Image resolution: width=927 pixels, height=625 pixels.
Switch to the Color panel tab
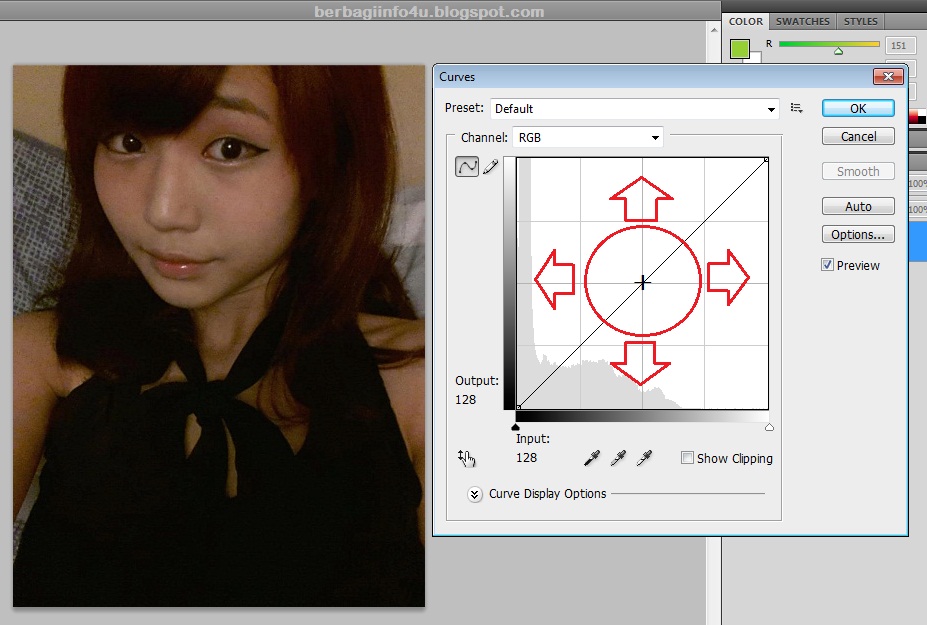click(x=746, y=21)
